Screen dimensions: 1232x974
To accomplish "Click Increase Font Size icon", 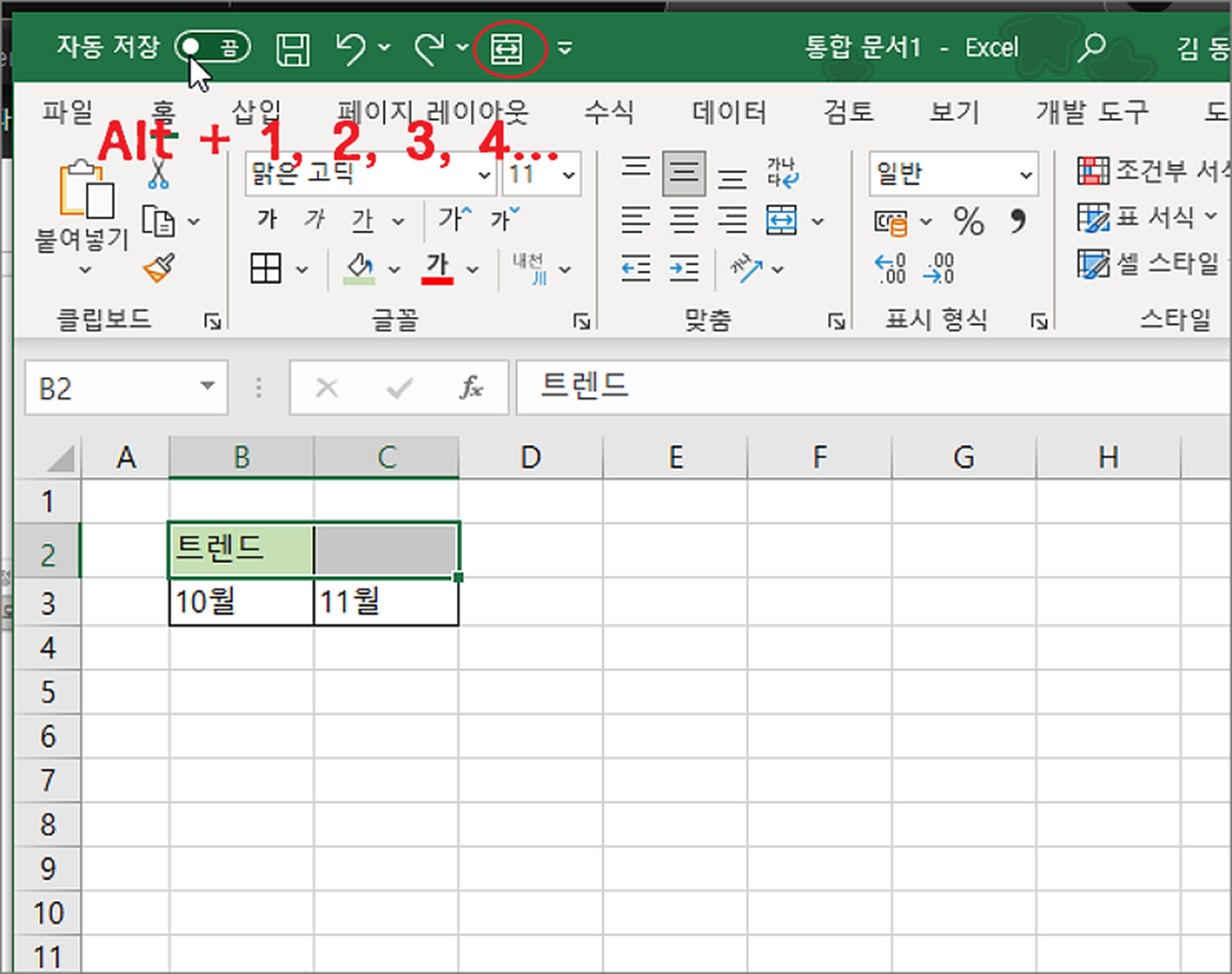I will pyautogui.click(x=455, y=219).
